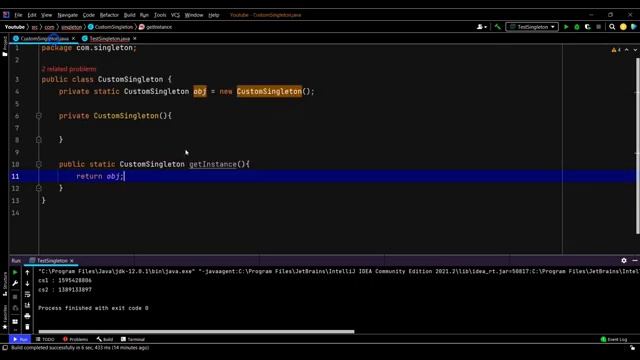Collapse the constructor fold at line 6
Image resolution: width=640 pixels, height=360 pixels.
click(x=39, y=116)
